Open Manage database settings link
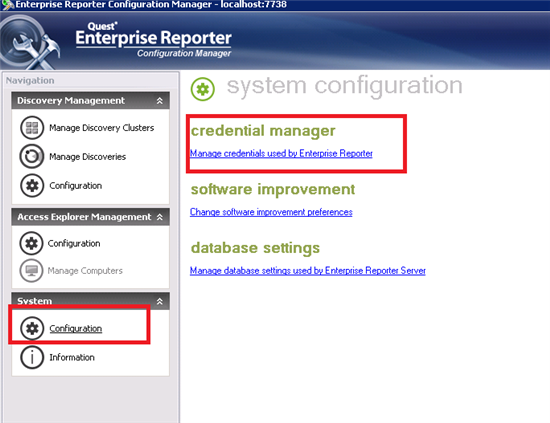The width and height of the screenshot is (550, 423). click(x=308, y=270)
